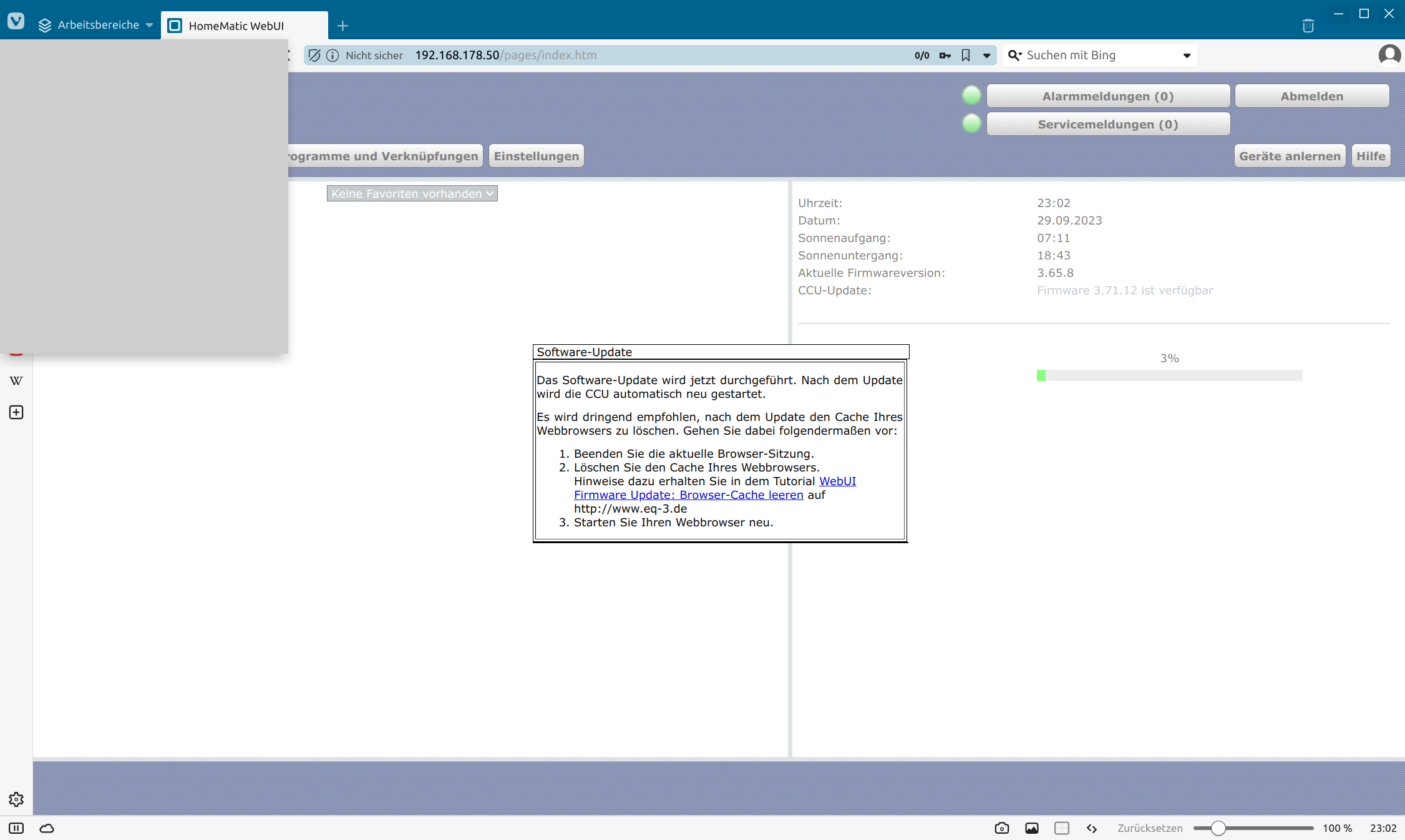Viewport: 1405px width, 840px height.
Task: Open the Keine Favoriten vorhanden dropdown
Action: point(412,193)
